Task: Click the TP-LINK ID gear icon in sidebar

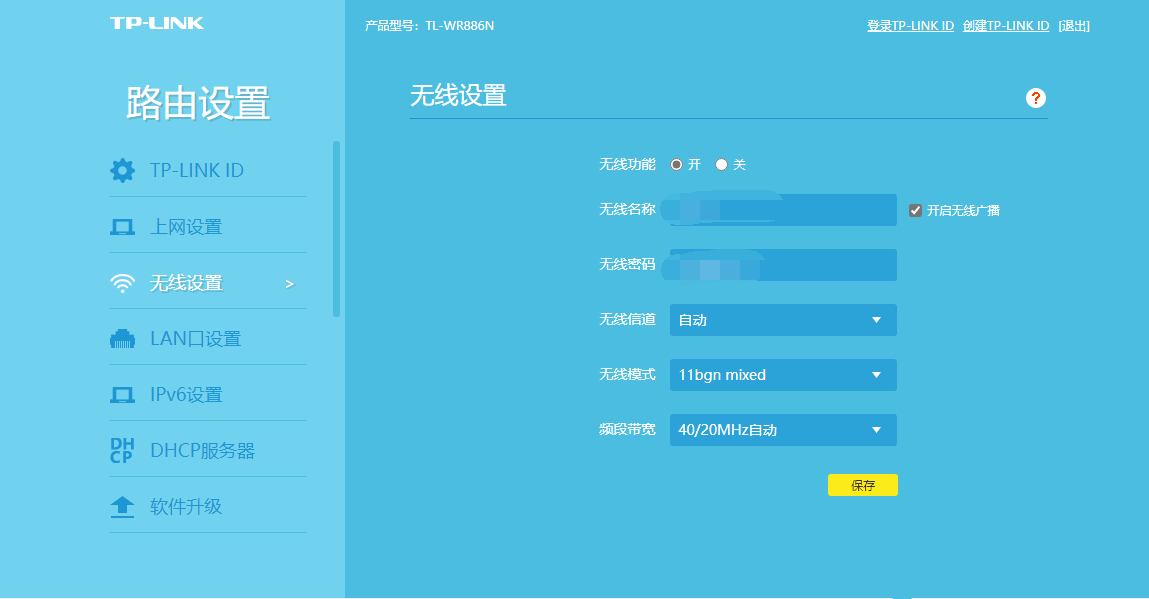Action: click(x=122, y=170)
